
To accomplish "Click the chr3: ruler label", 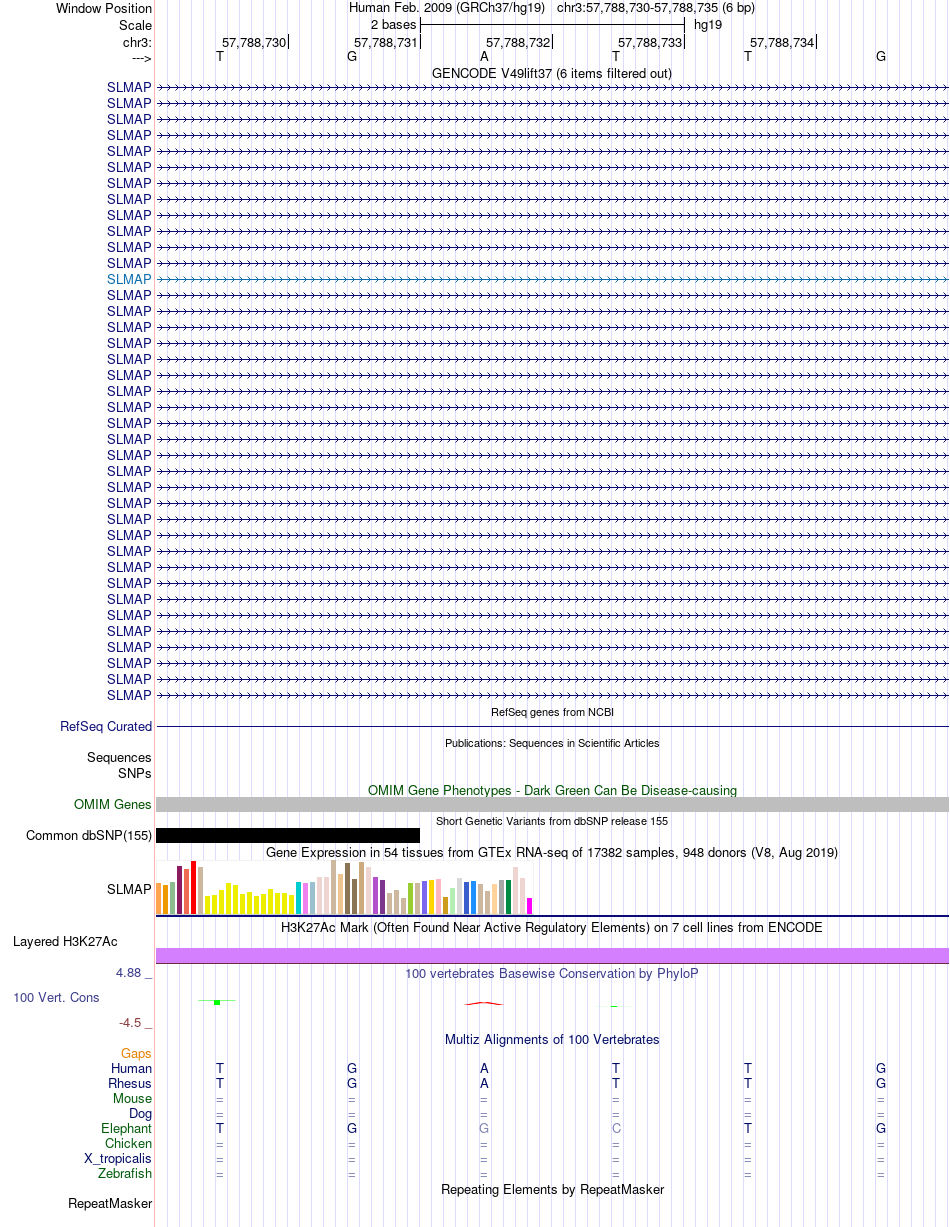I will pyautogui.click(x=137, y=42).
